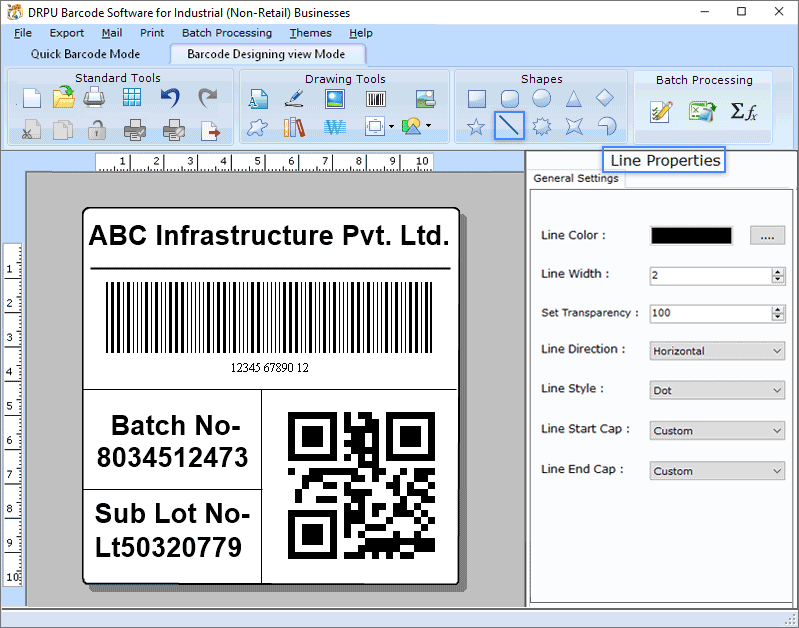
Task: Click the books library icon
Action: coord(295,127)
